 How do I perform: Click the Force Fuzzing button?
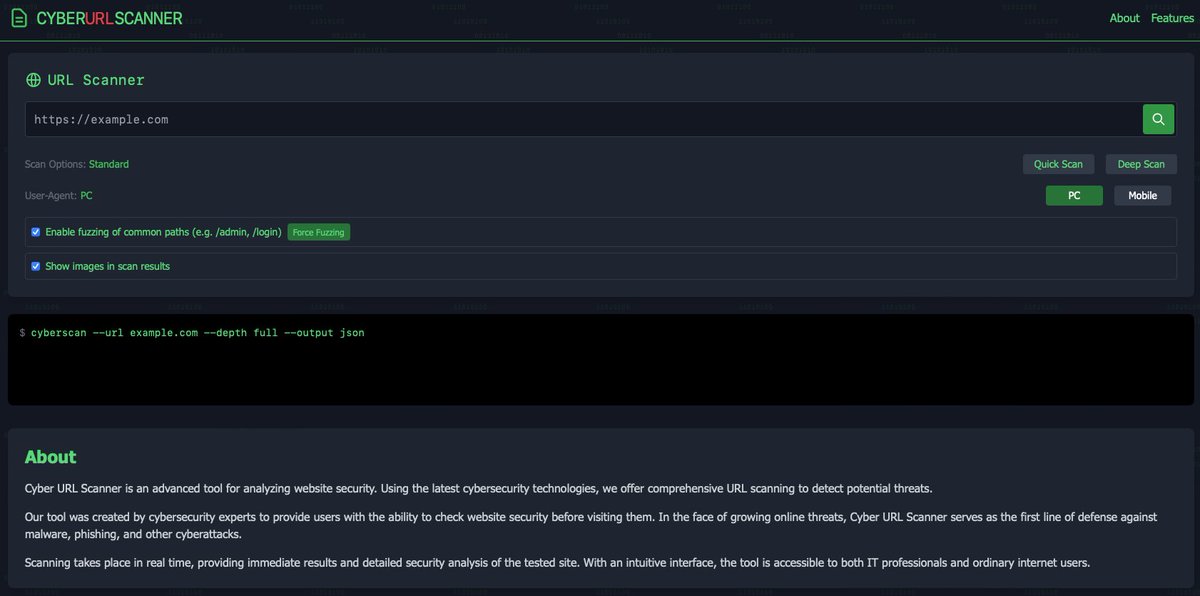coord(318,231)
